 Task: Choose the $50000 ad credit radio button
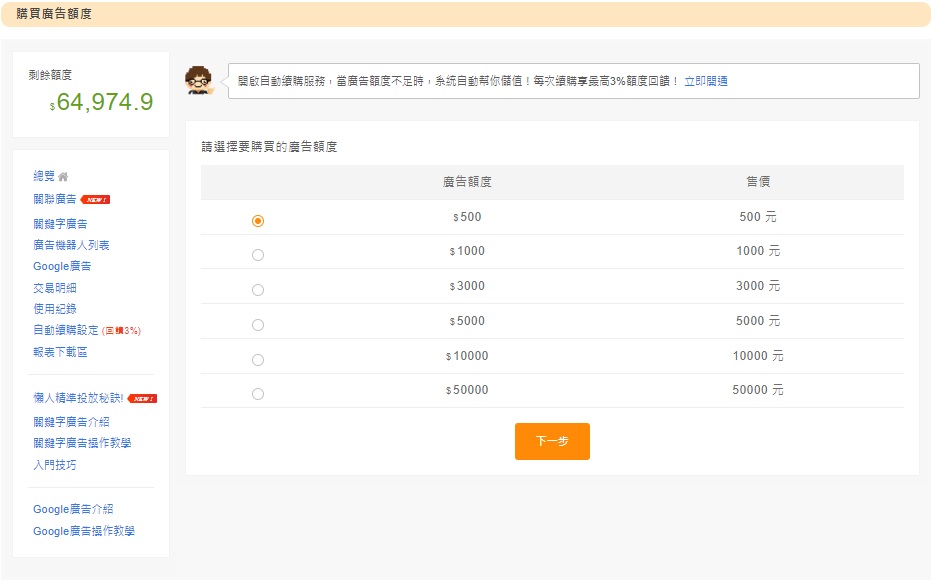point(258,394)
